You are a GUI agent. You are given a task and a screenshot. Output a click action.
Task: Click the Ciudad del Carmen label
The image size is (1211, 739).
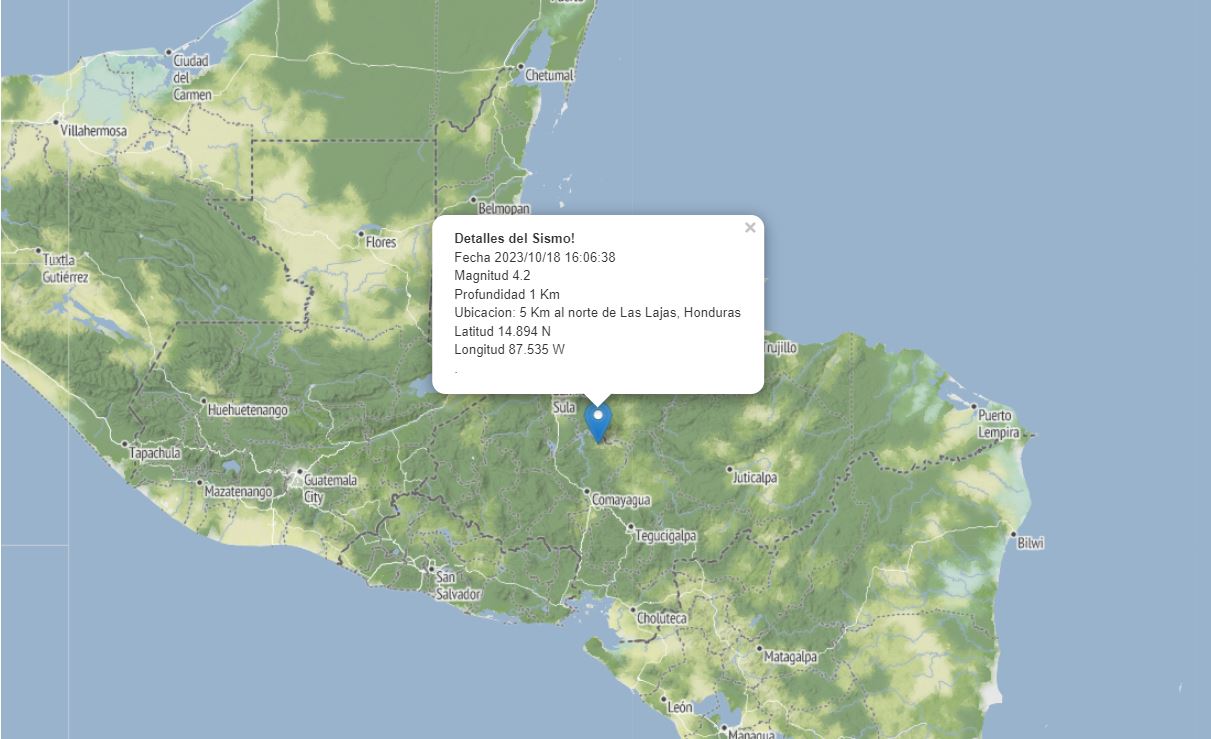(x=192, y=77)
